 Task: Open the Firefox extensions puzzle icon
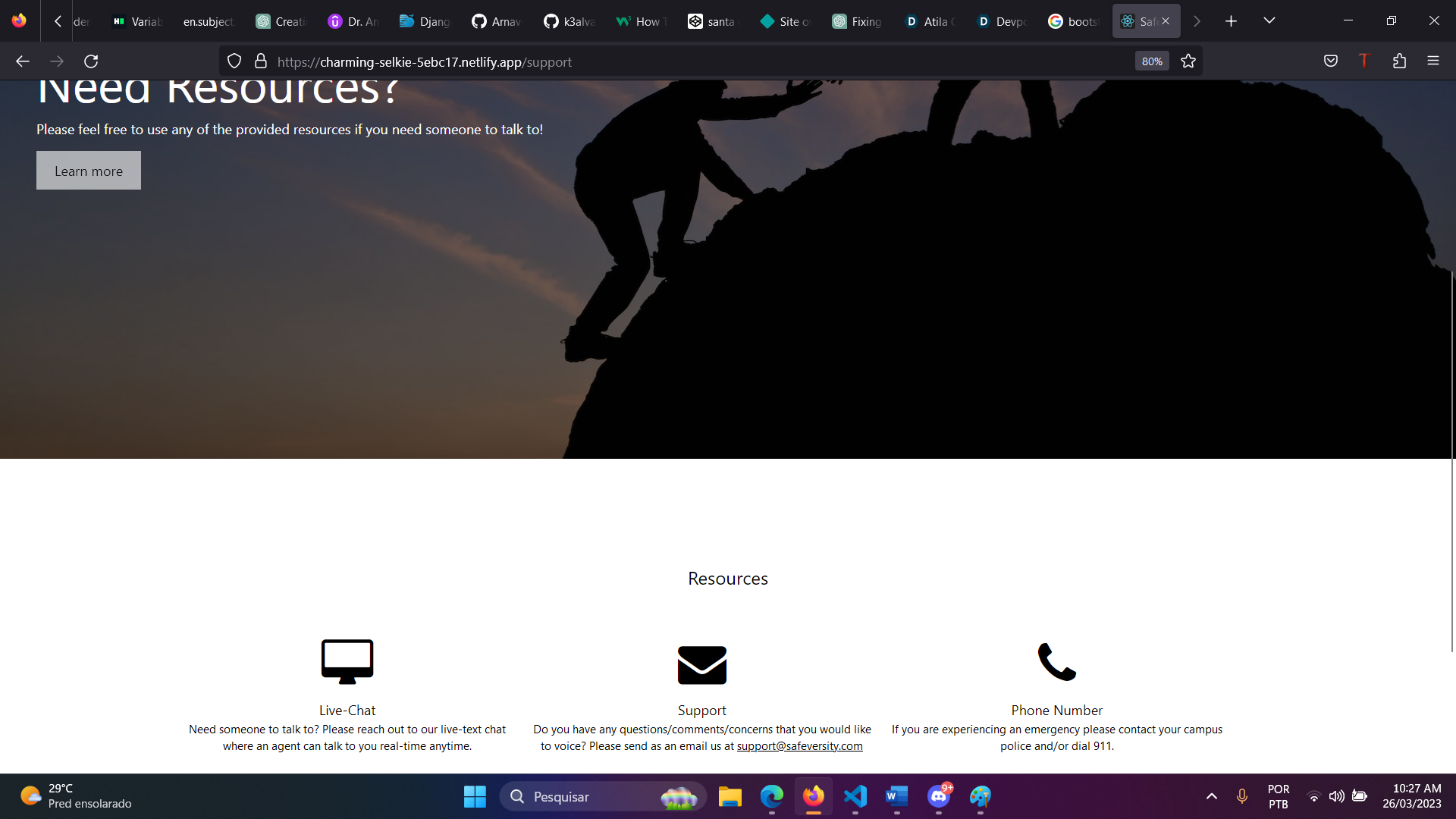pos(1399,61)
